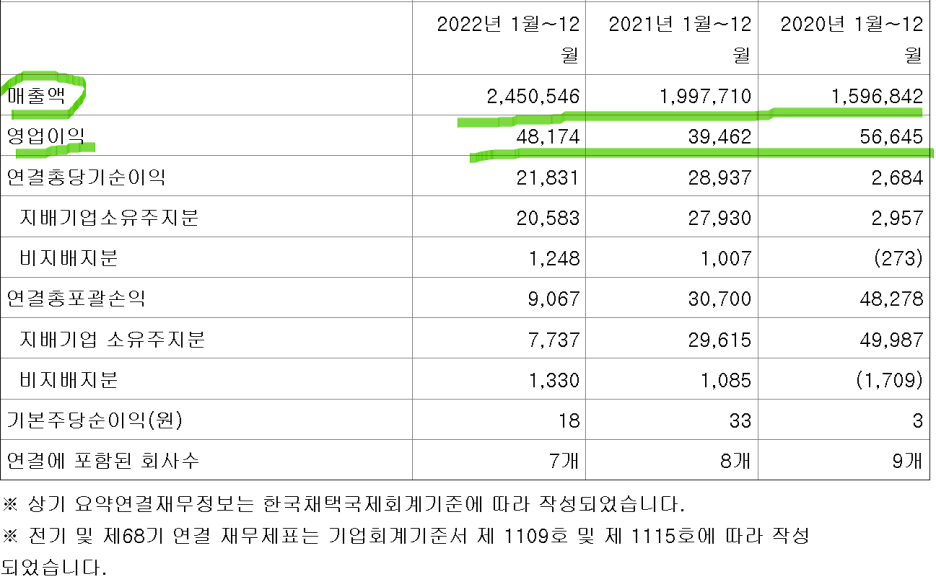The height and width of the screenshot is (582, 936).
Task: Select the 매출액 row label
Action: click(36, 96)
